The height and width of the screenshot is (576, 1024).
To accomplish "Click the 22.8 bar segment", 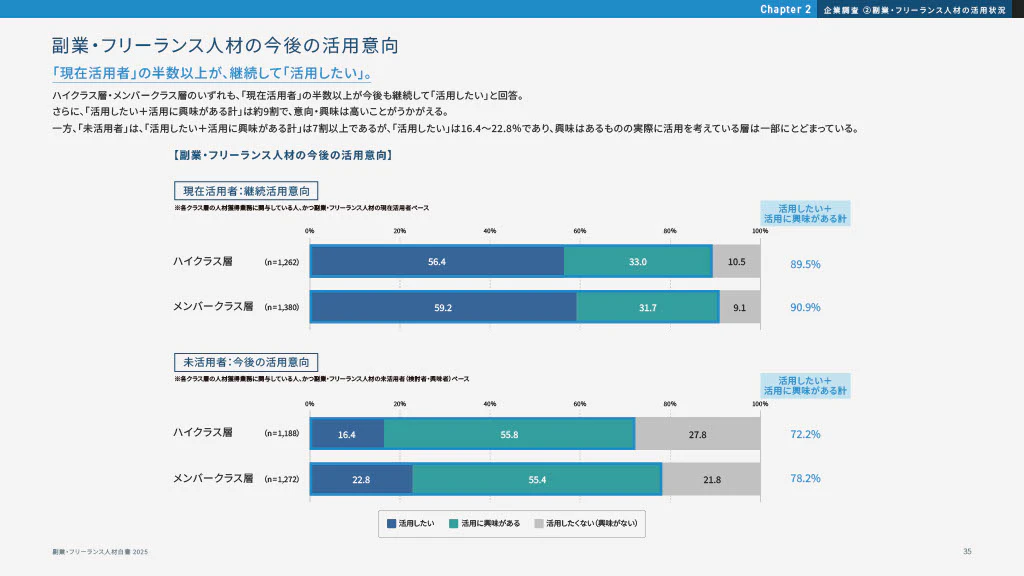I will tap(361, 479).
